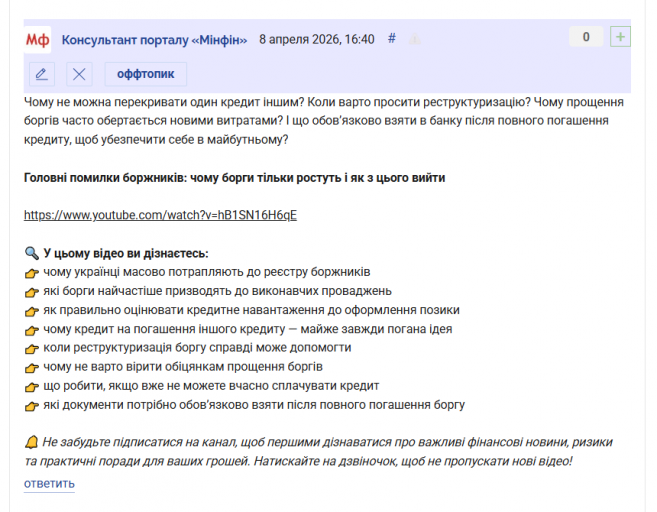Click the pointing hand beside вчасно сплачувати кредит
Image resolution: width=657 pixels, height=512 pixels.
pyautogui.click(x=32, y=387)
